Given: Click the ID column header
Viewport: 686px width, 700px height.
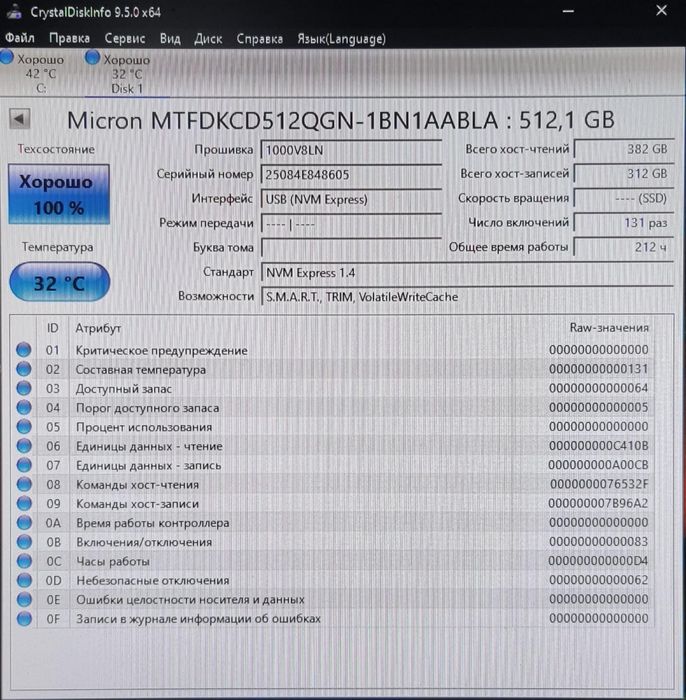Looking at the screenshot, I should 53,328.
